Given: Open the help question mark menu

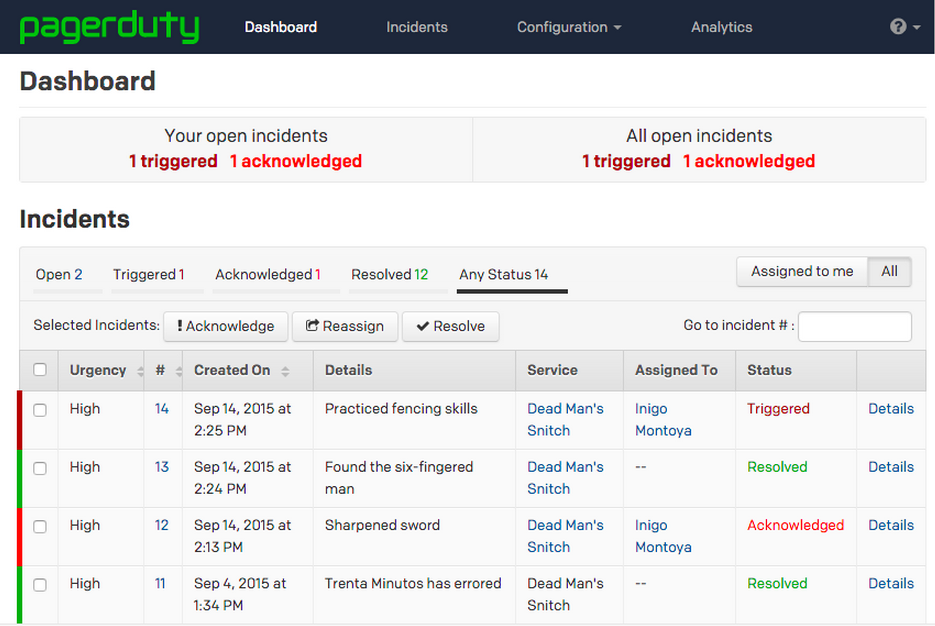Looking at the screenshot, I should tap(904, 27).
